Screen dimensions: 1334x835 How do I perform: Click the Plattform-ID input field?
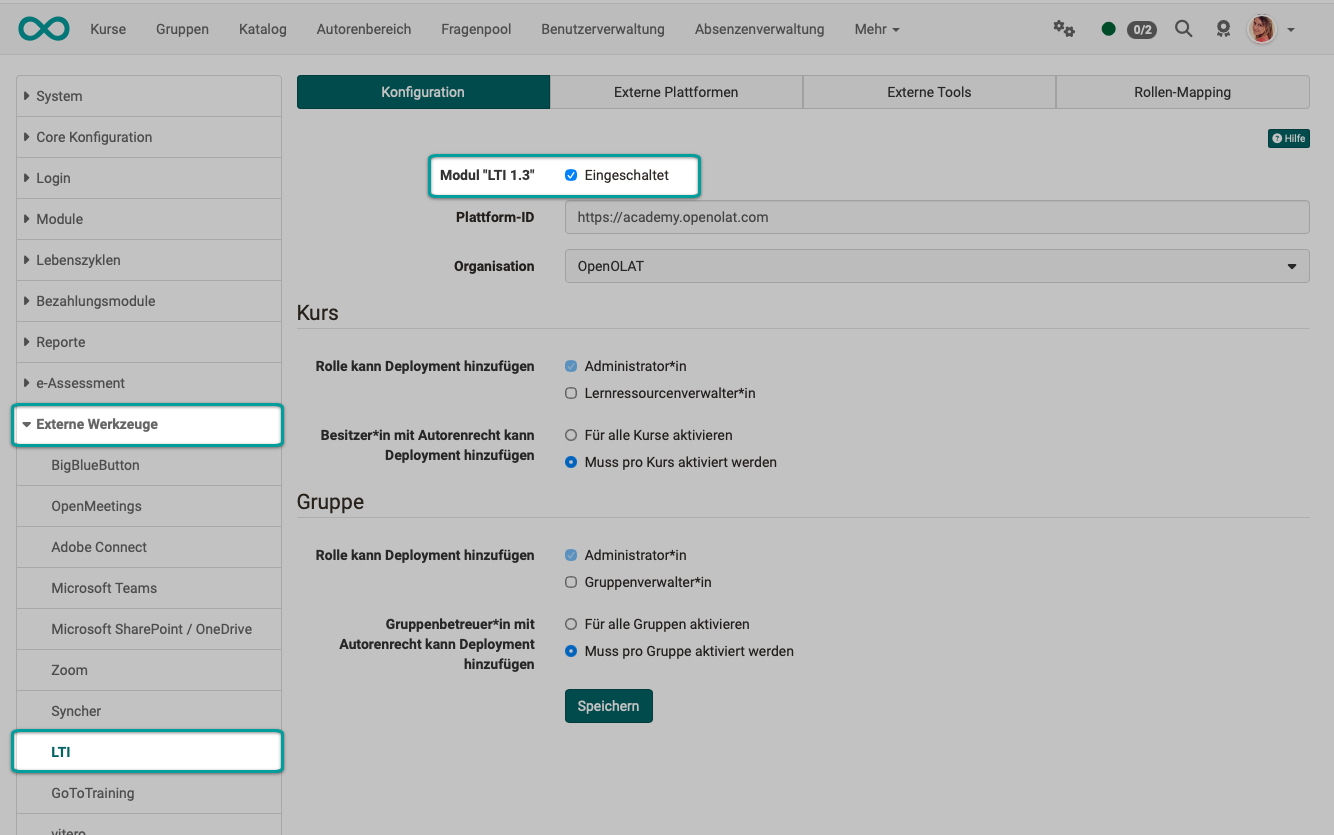(x=936, y=217)
